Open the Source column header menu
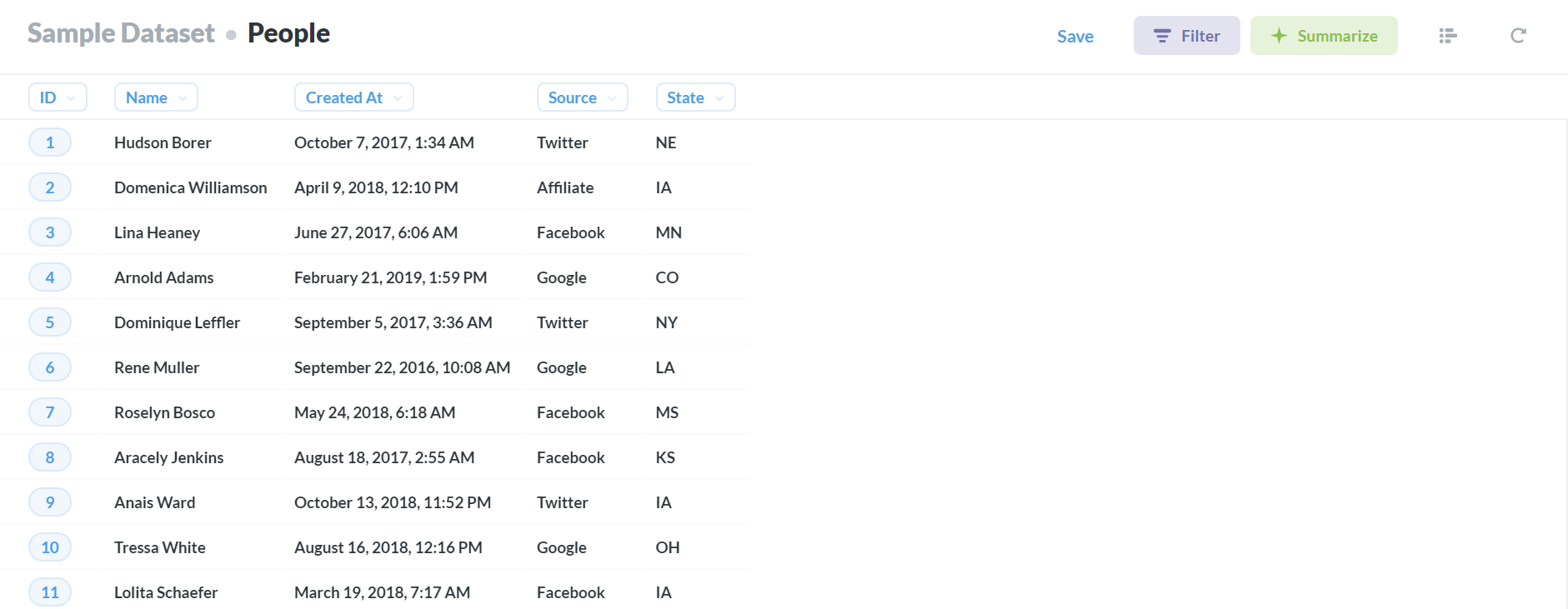This screenshot has width=1568, height=609. 582,97
